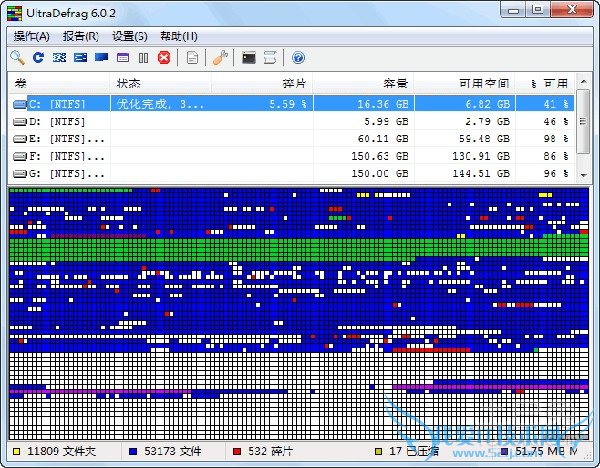
Task: Run Full optimization from the toolbar
Action: [x=101, y=58]
